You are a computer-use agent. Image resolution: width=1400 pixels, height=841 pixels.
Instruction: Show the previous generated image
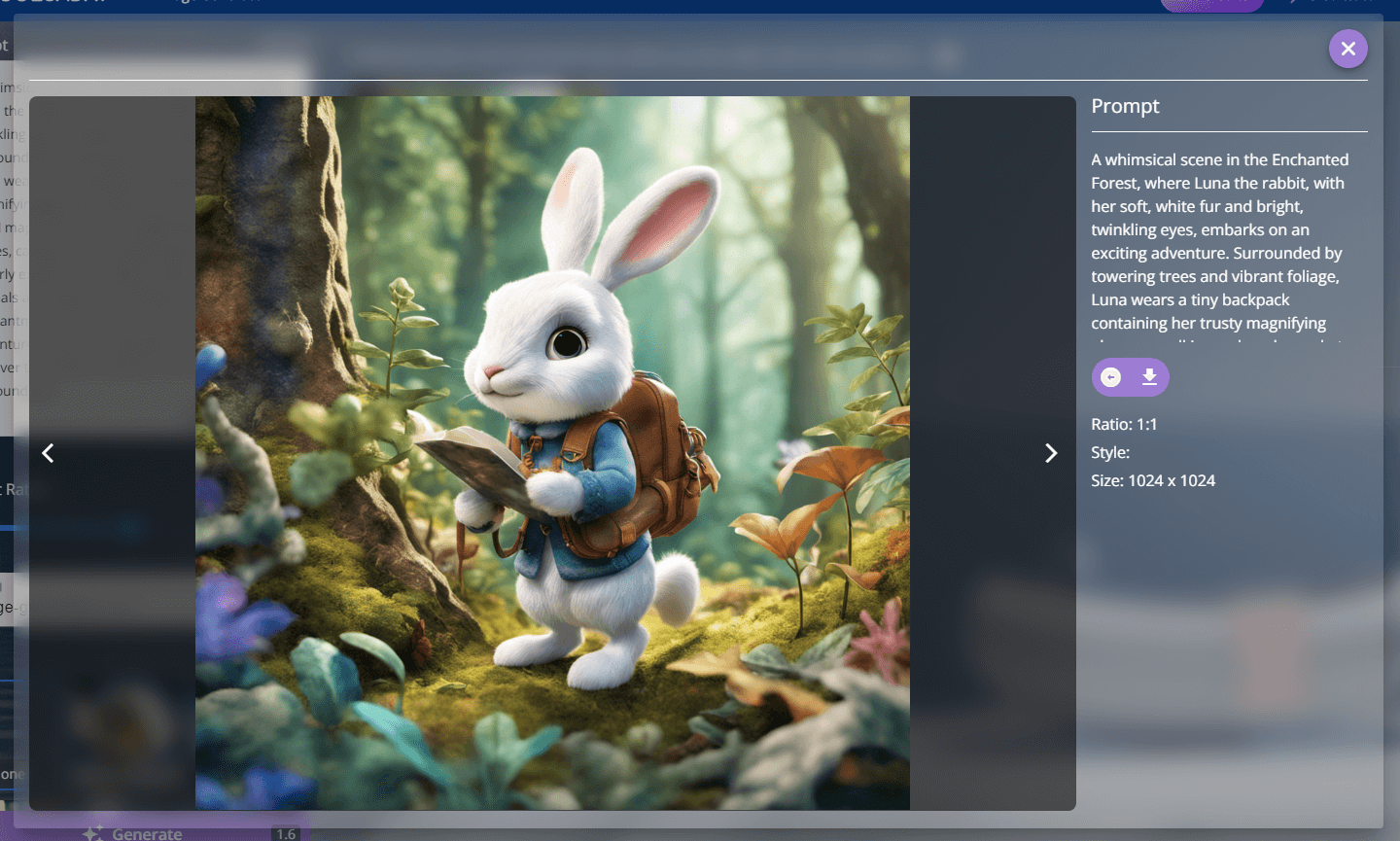coord(48,453)
